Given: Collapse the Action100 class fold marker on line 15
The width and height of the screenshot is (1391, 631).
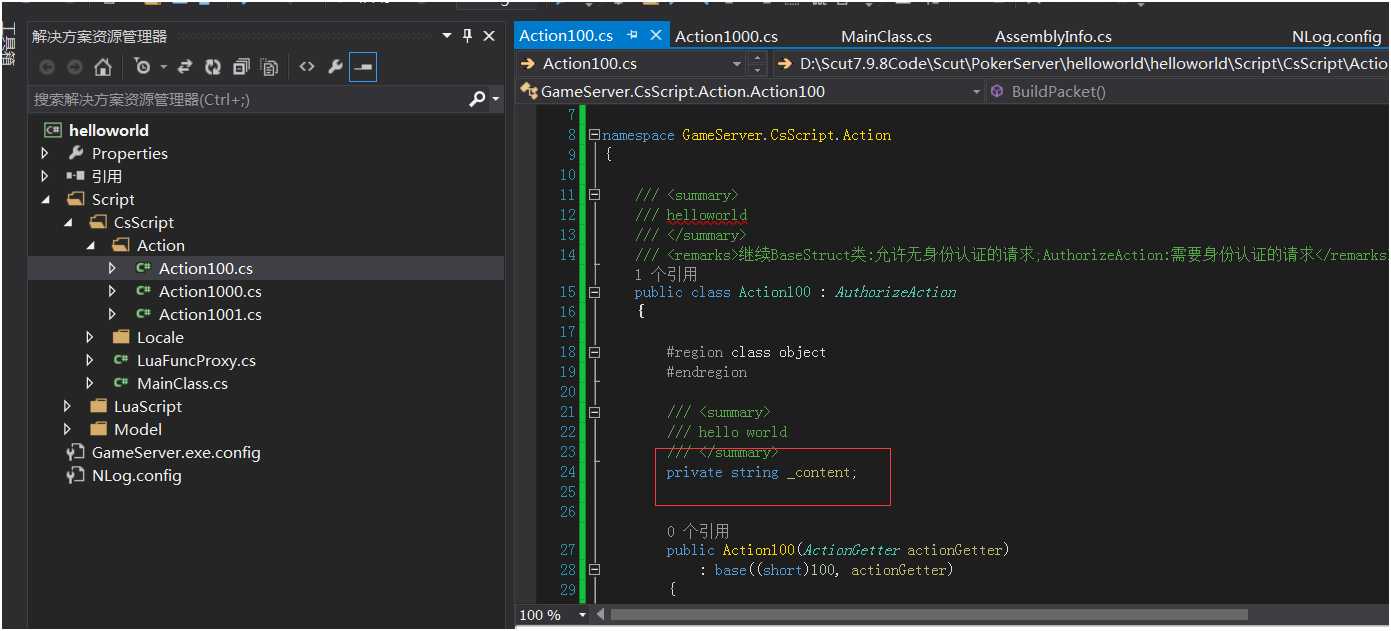Looking at the screenshot, I should pos(594,292).
